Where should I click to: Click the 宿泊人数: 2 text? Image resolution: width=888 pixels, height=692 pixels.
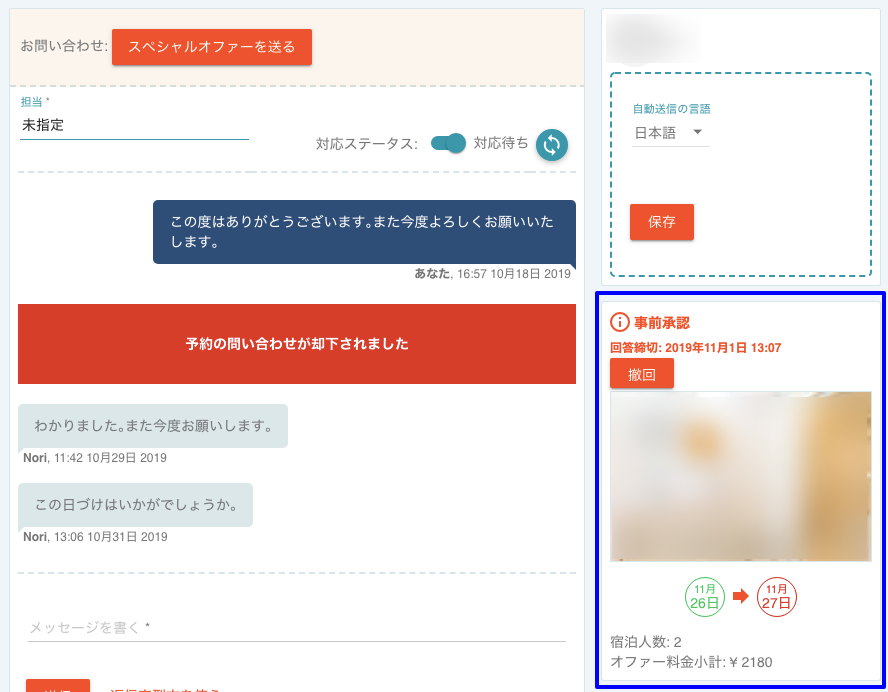646,642
